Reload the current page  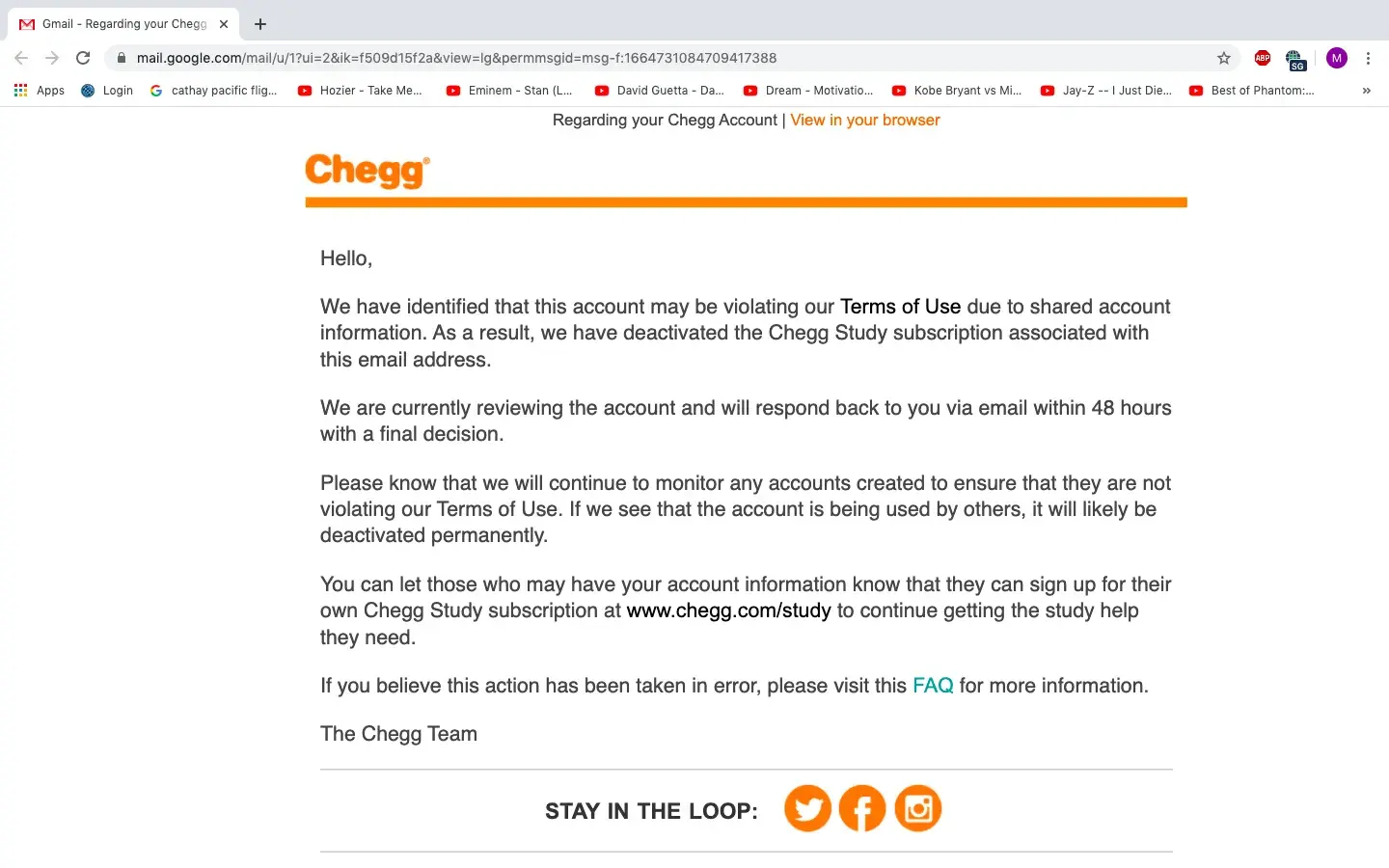tap(83, 58)
